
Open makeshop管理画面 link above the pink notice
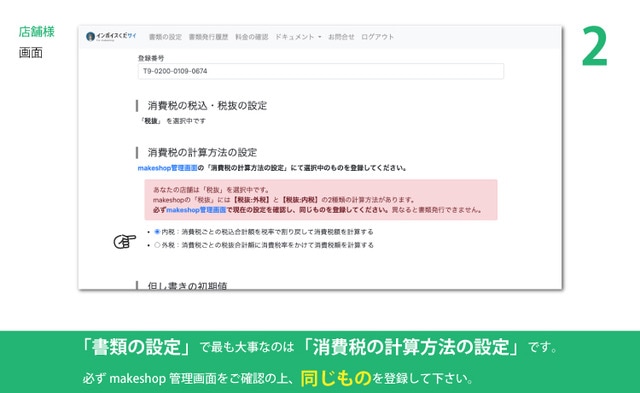[167, 168]
